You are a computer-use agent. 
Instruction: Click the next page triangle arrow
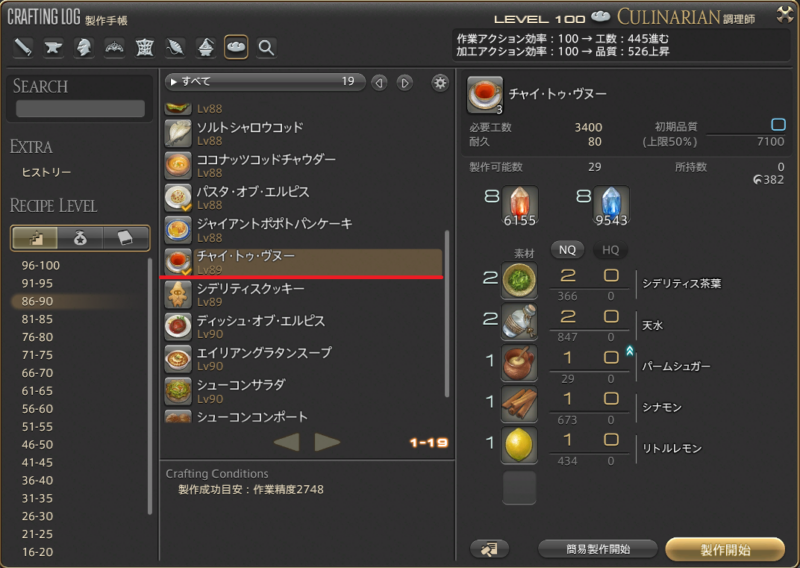tap(328, 442)
